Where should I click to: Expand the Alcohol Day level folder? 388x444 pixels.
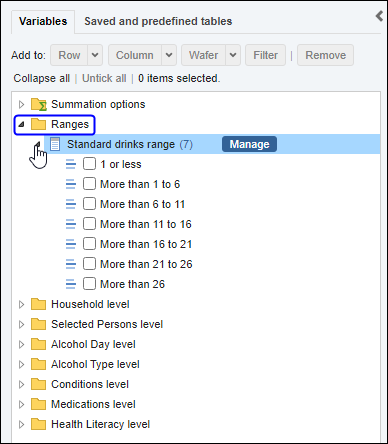point(21,344)
